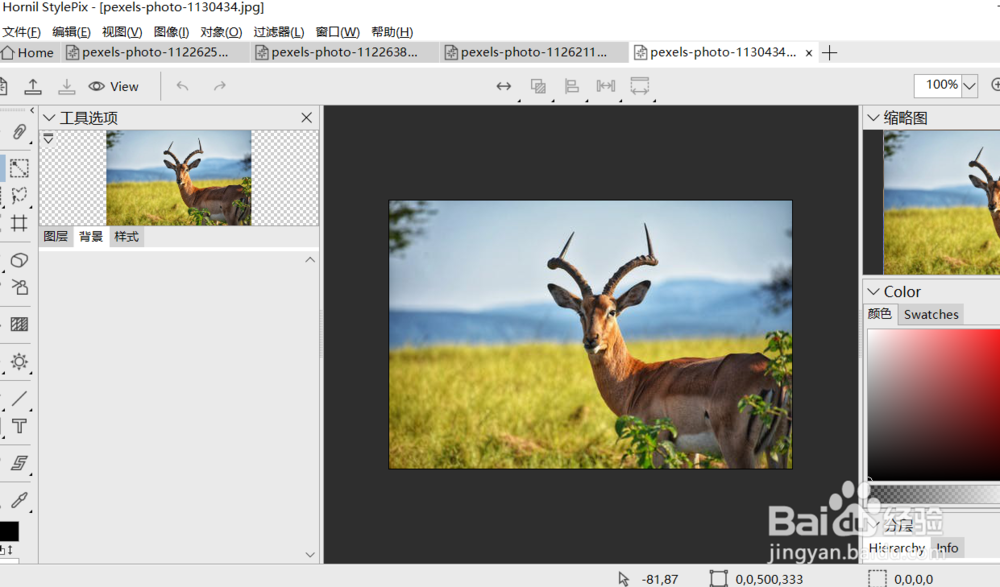Click the scroll up arrow in tool options
The height and width of the screenshot is (587, 1000).
coord(310,260)
